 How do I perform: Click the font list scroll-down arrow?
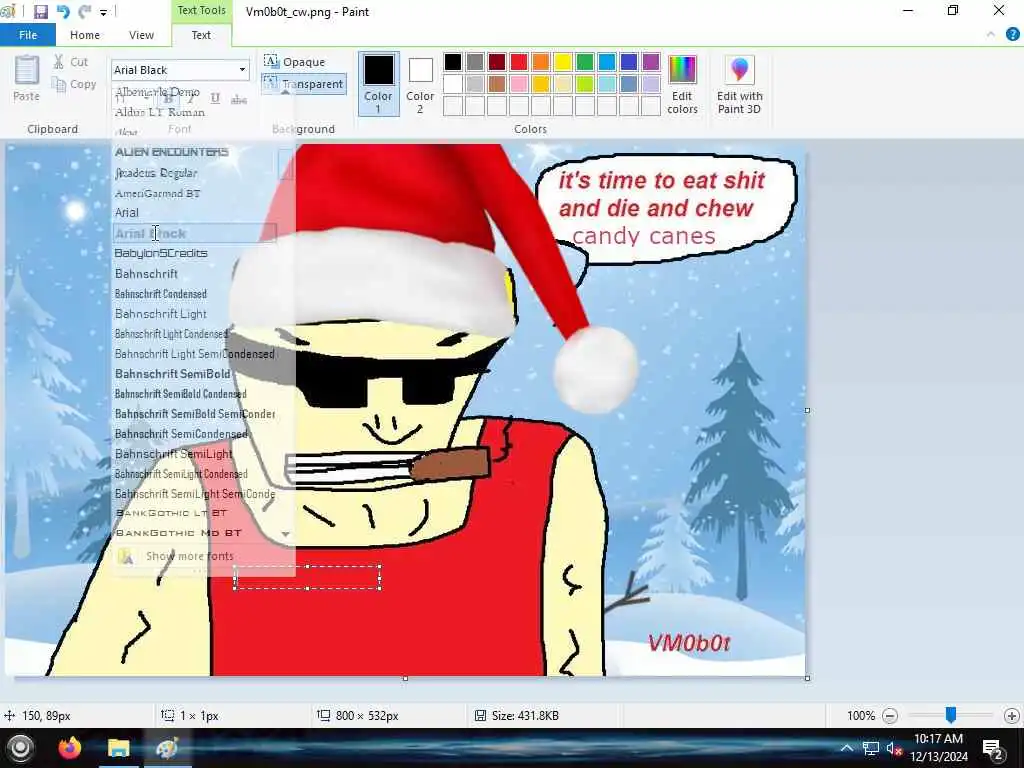pyautogui.click(x=285, y=534)
